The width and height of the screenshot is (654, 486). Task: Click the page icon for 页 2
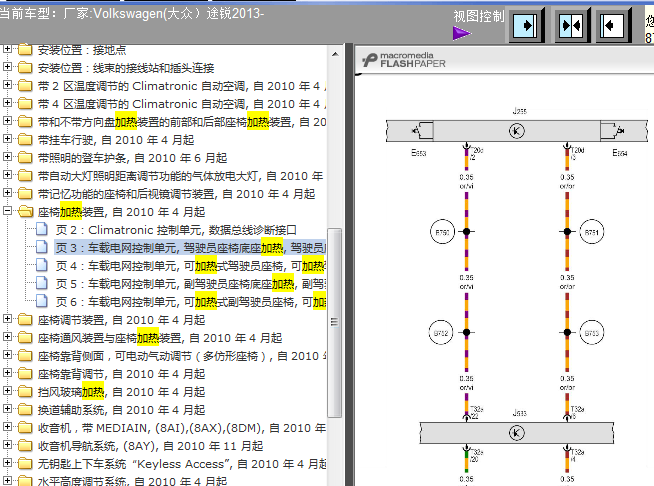pyautogui.click(x=41, y=229)
